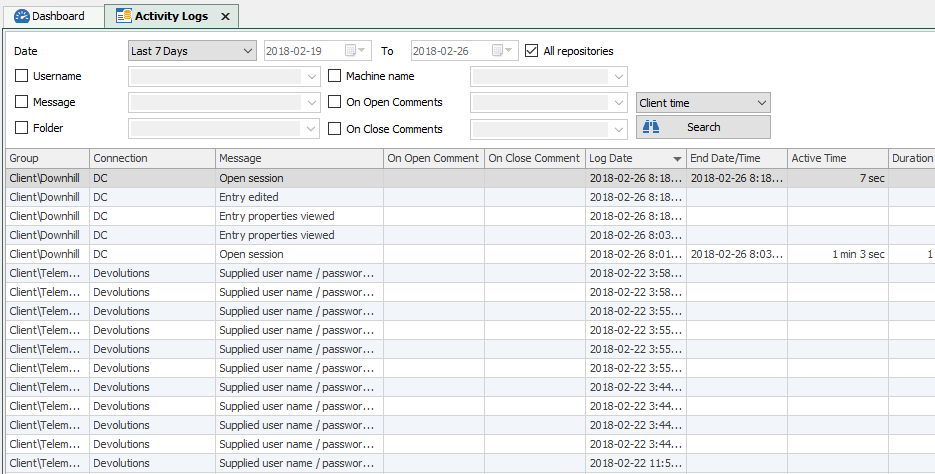Select the Entry edited log row
This screenshot has height=474, width=935.
tap(470, 197)
